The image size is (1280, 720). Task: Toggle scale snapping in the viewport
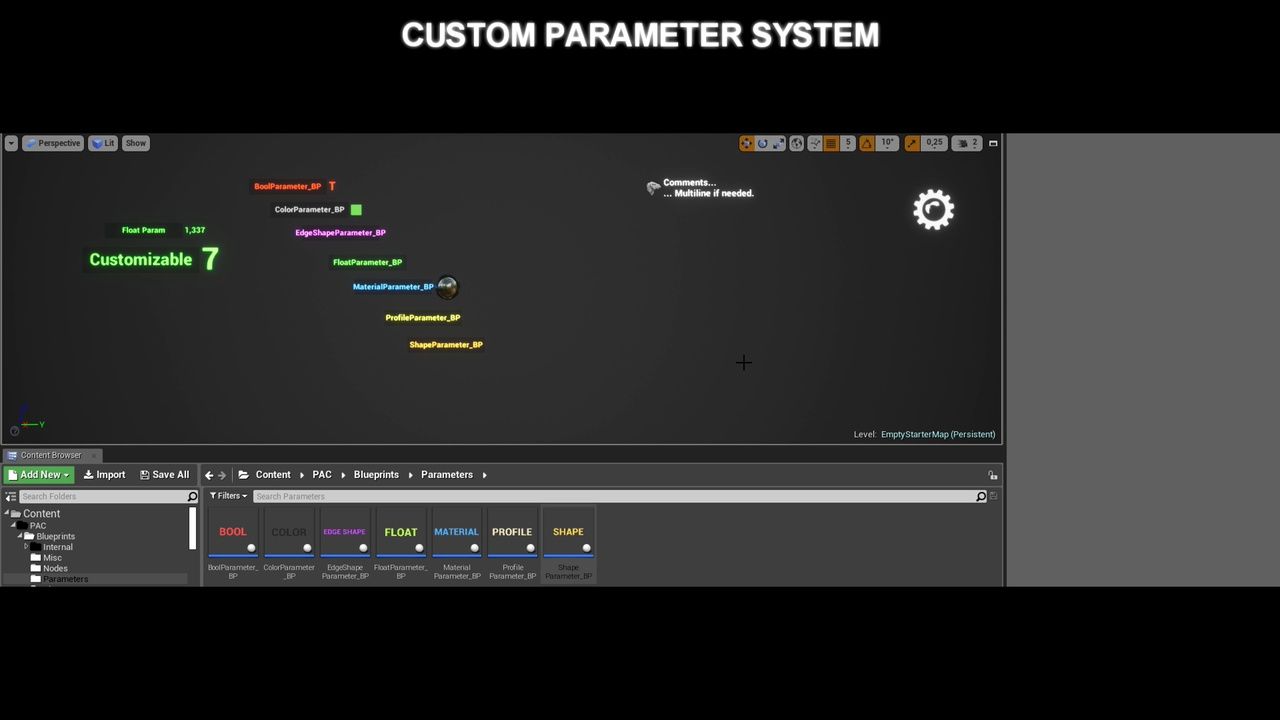pos(912,143)
